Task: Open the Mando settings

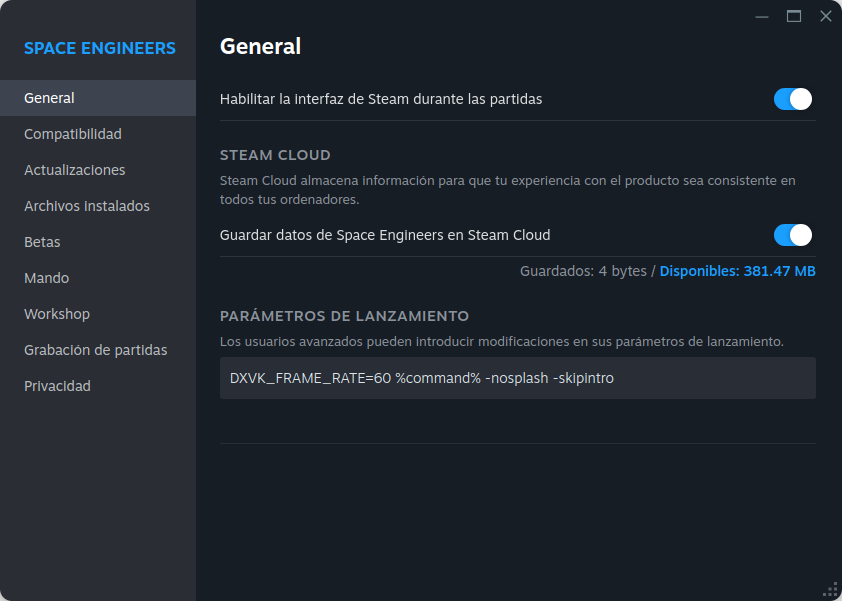Action: [x=98, y=278]
